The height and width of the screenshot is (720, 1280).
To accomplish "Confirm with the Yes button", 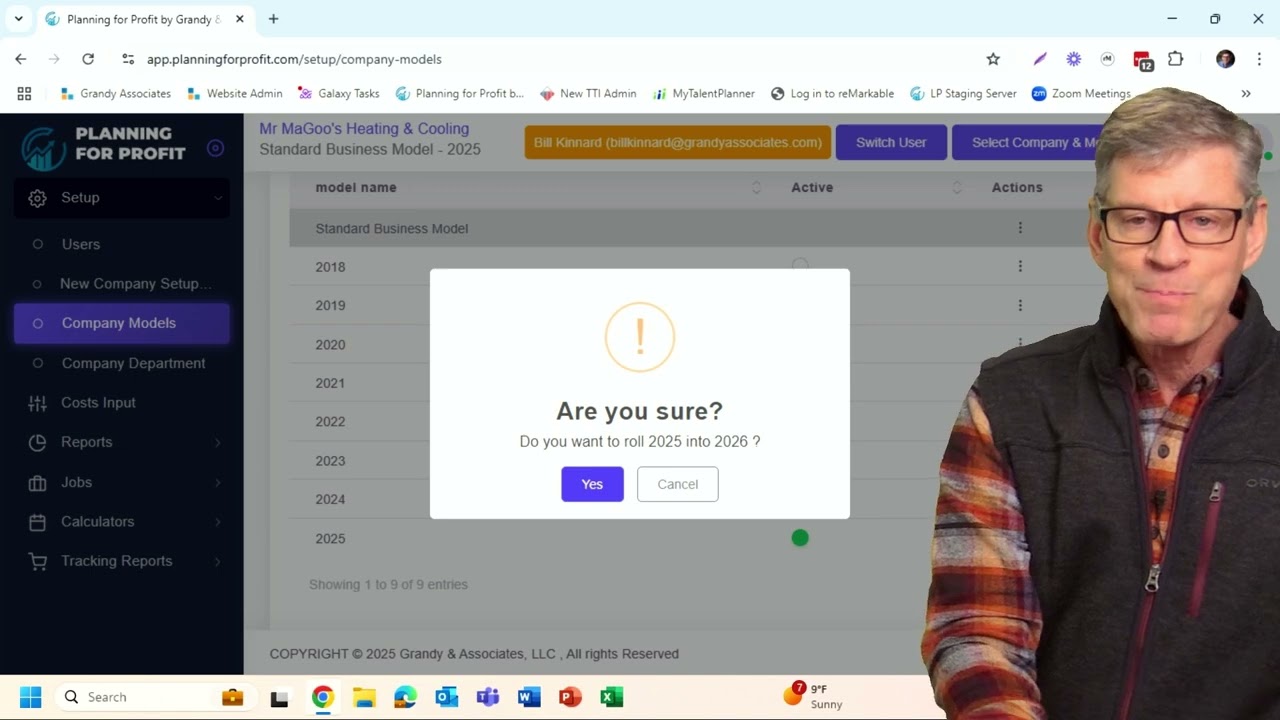I will pyautogui.click(x=592, y=484).
